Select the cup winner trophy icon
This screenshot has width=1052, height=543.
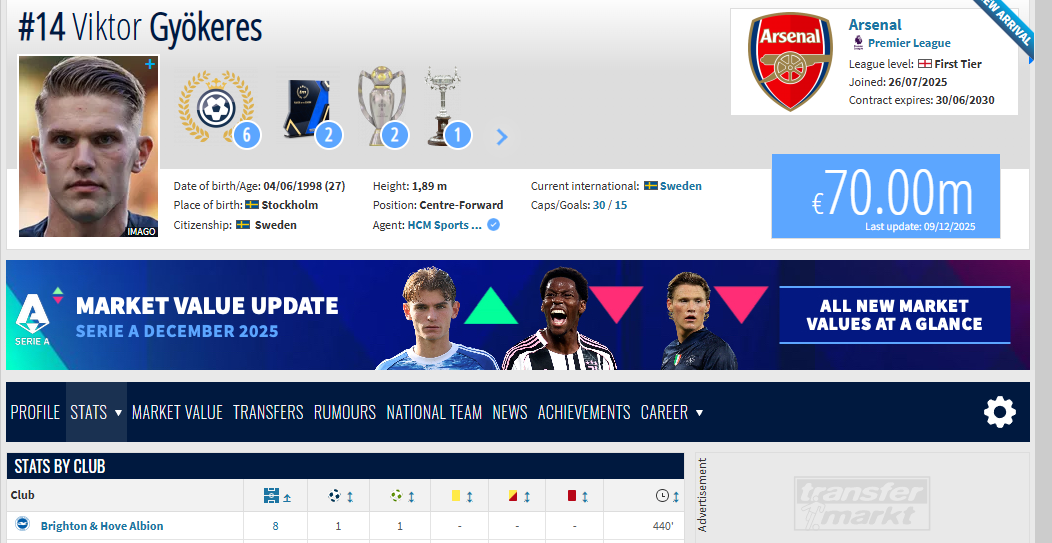(x=442, y=106)
